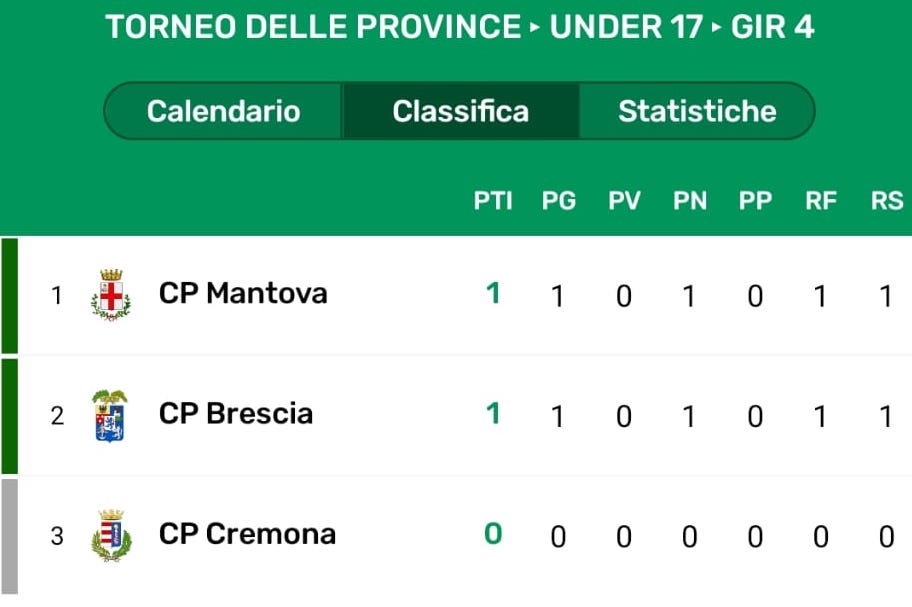Click the PP column header
The height and width of the screenshot is (607, 912).
point(755,201)
